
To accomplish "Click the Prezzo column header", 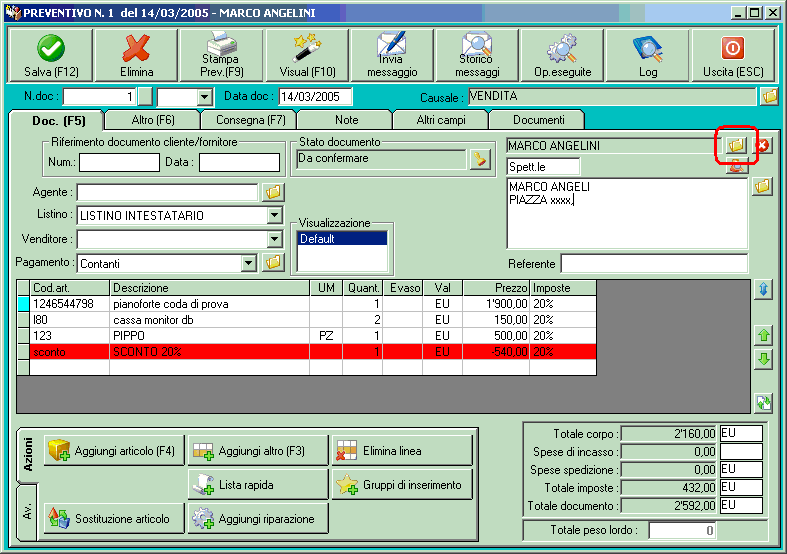I will [x=496, y=288].
